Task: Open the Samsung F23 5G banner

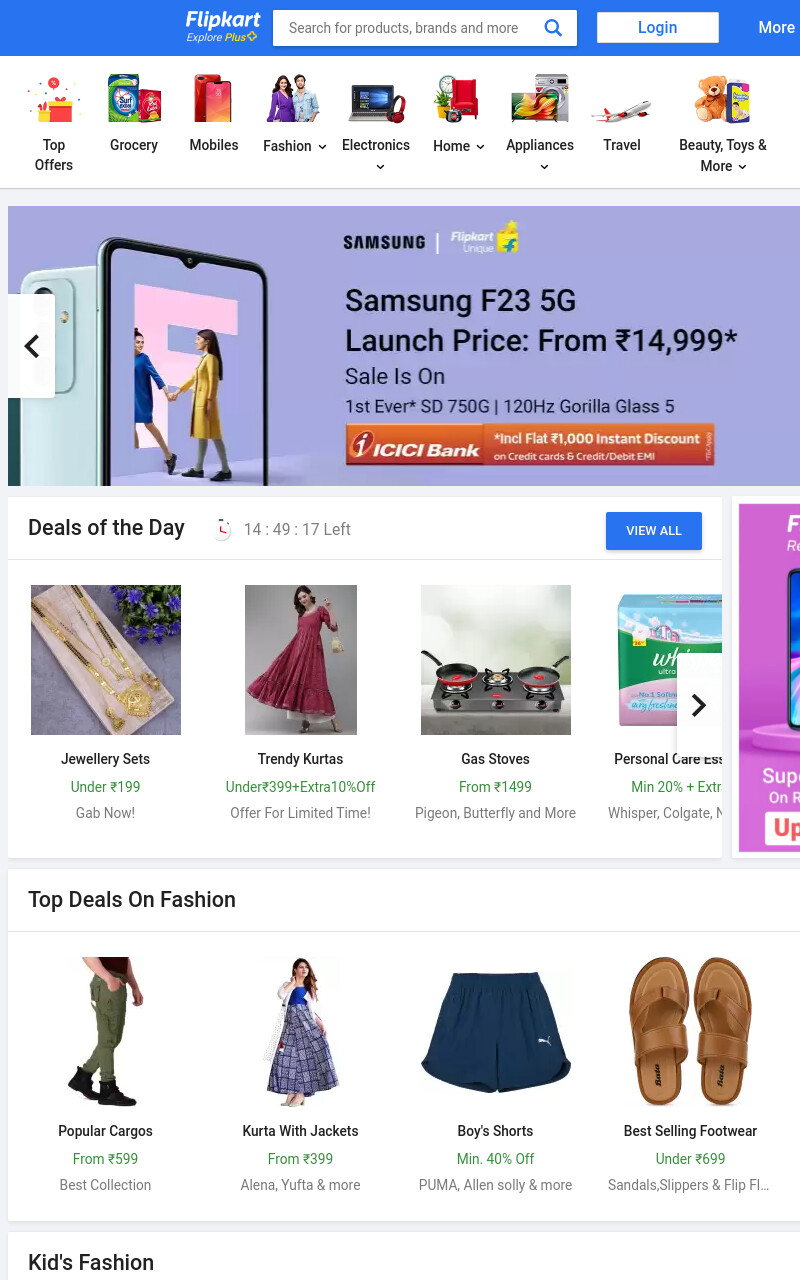Action: 404,346
